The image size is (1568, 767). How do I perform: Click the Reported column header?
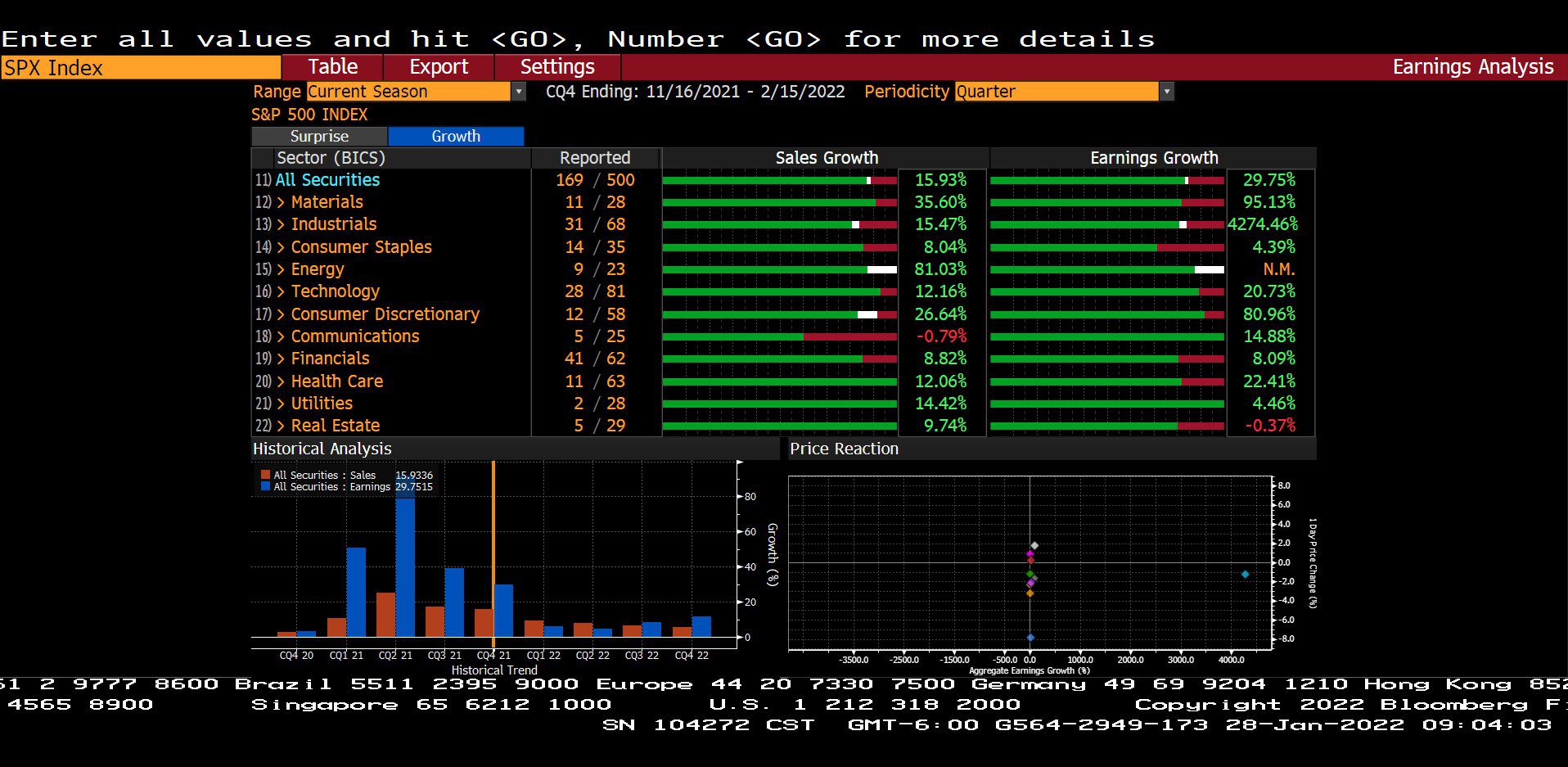(x=595, y=158)
